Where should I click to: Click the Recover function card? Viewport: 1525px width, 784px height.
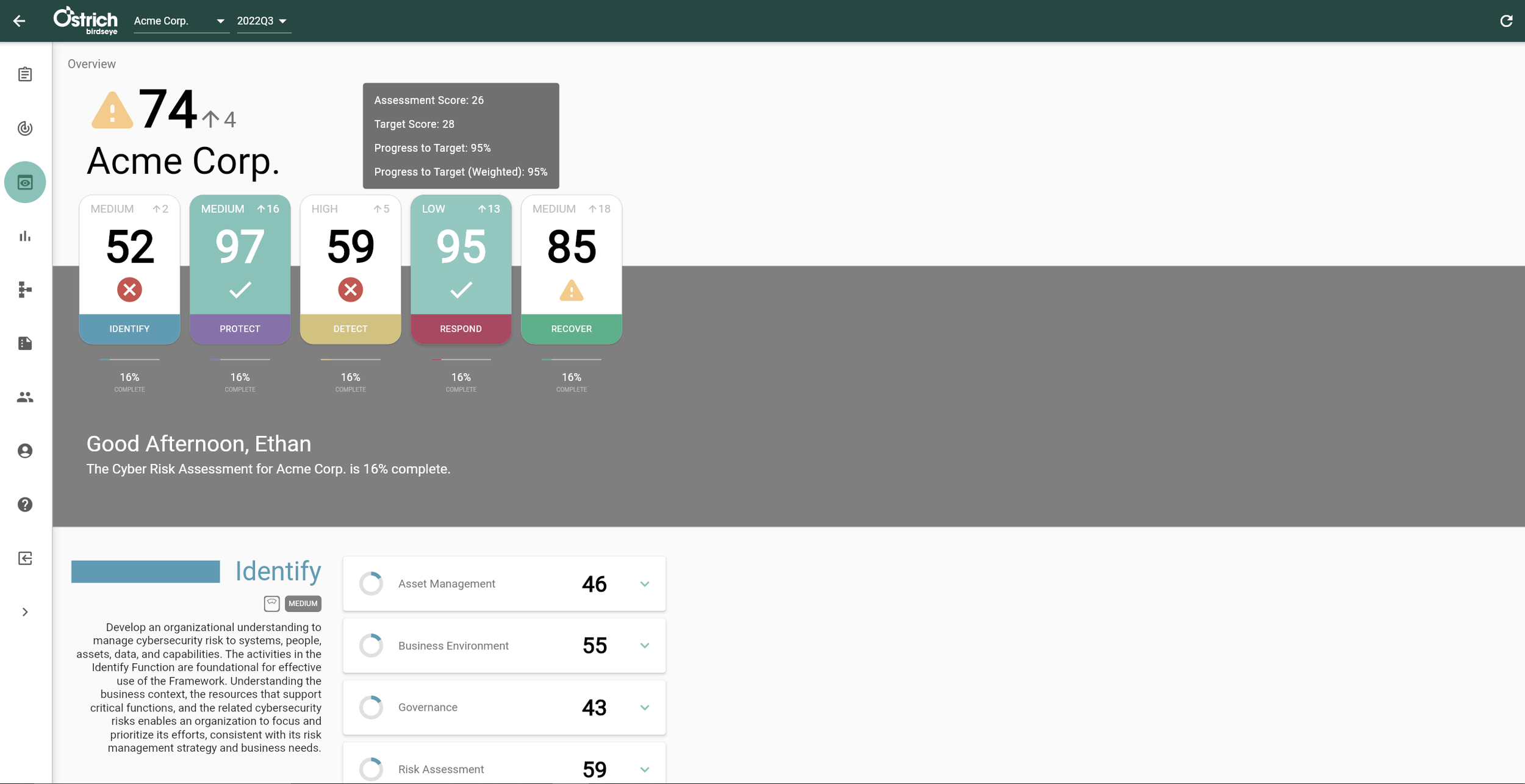(571, 269)
